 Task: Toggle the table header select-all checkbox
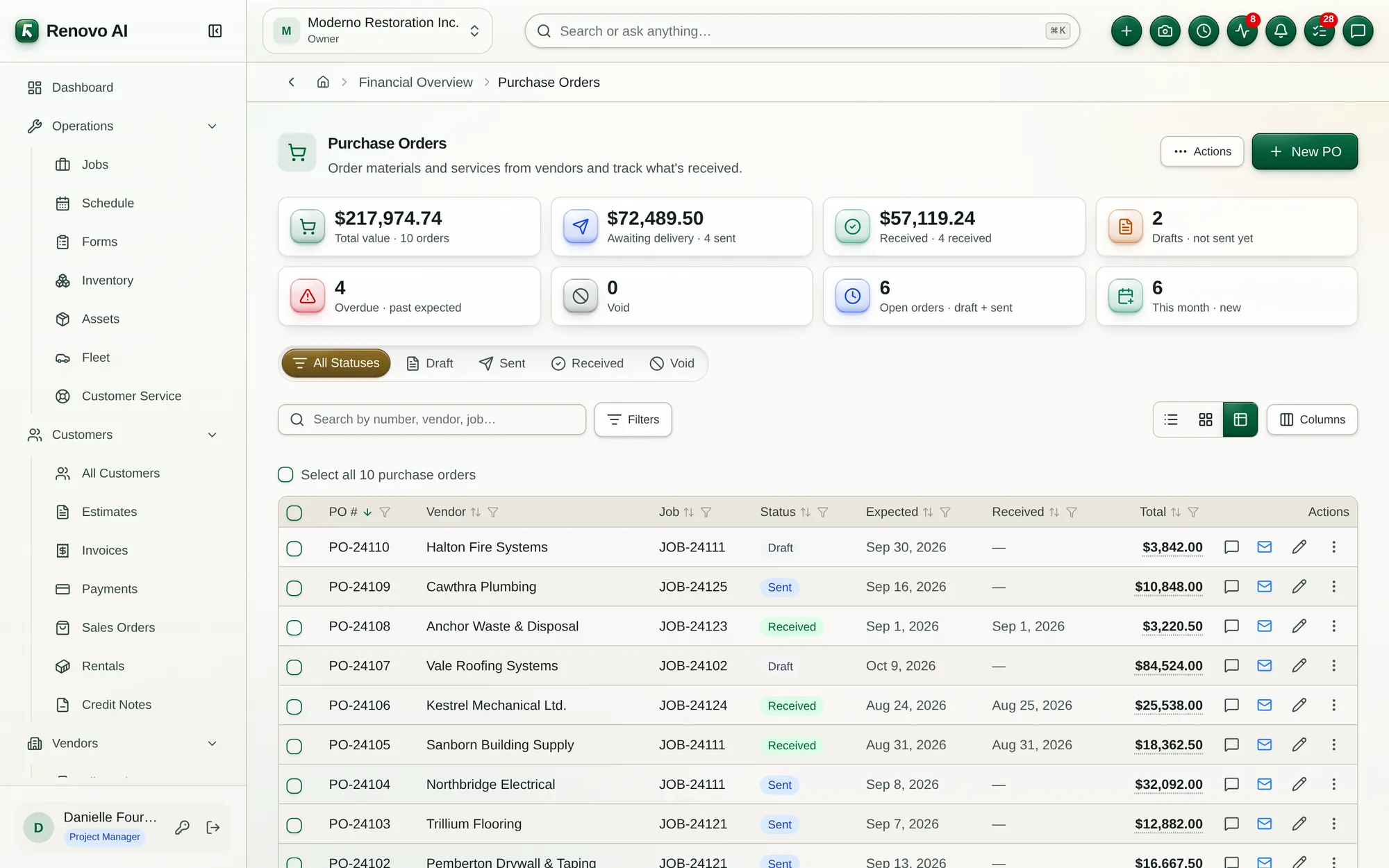click(294, 512)
